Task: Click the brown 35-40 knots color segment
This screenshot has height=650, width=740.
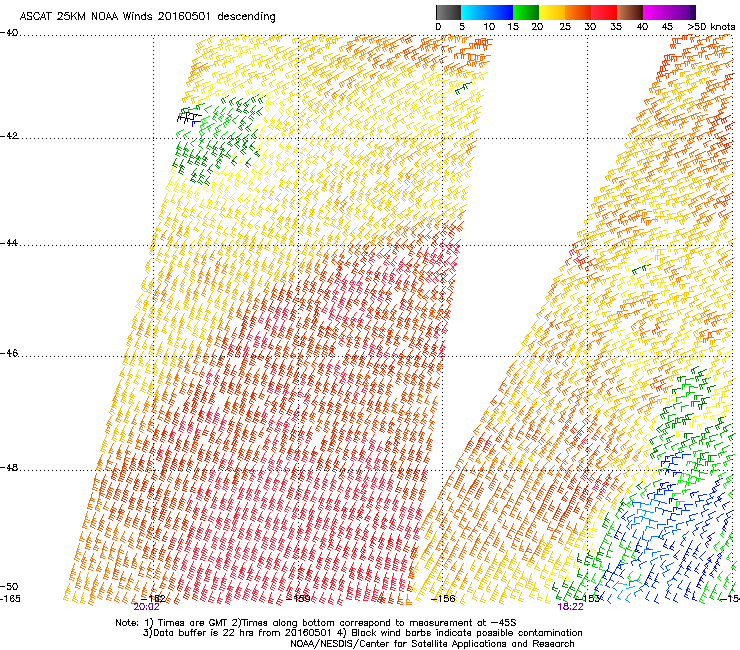Action: (630, 12)
